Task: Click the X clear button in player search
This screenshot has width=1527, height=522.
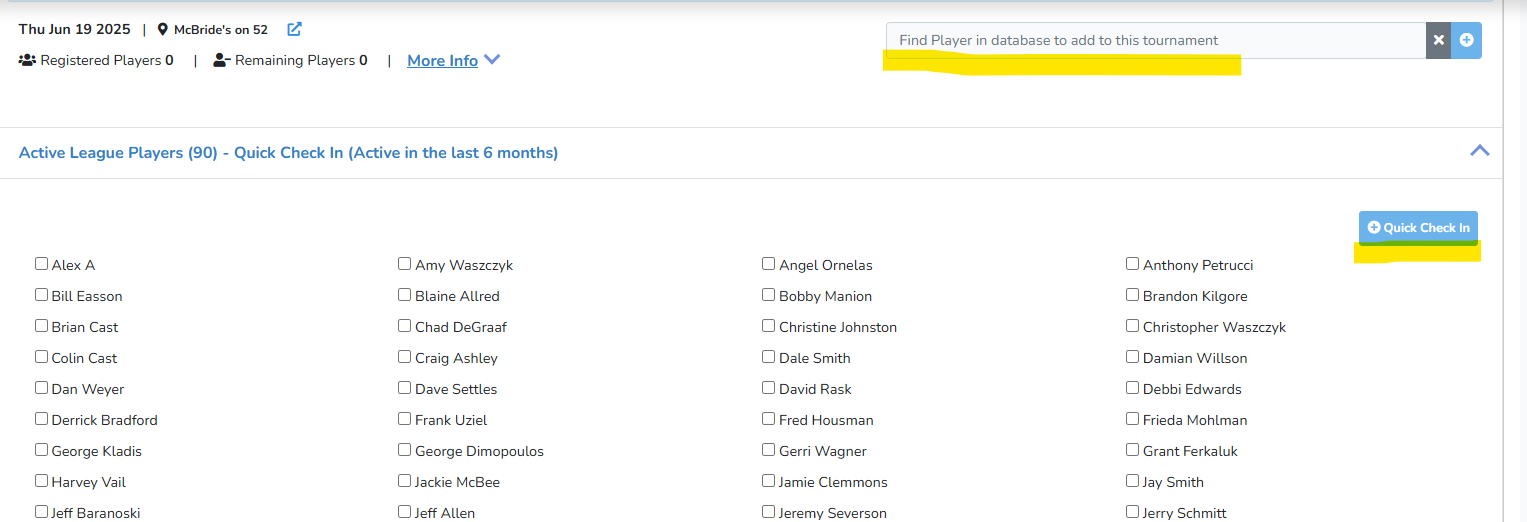Action: click(1438, 40)
